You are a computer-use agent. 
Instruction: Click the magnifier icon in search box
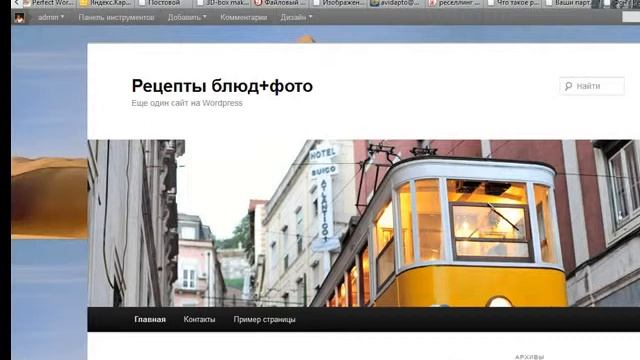point(568,86)
